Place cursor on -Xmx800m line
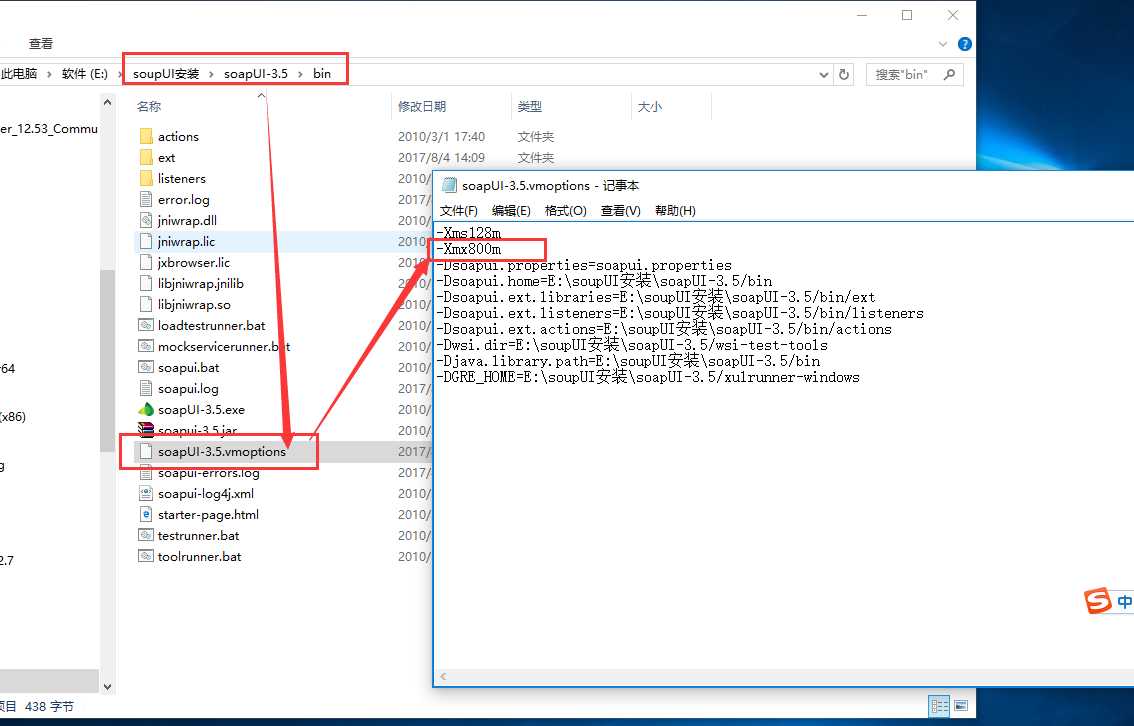 (x=469, y=249)
